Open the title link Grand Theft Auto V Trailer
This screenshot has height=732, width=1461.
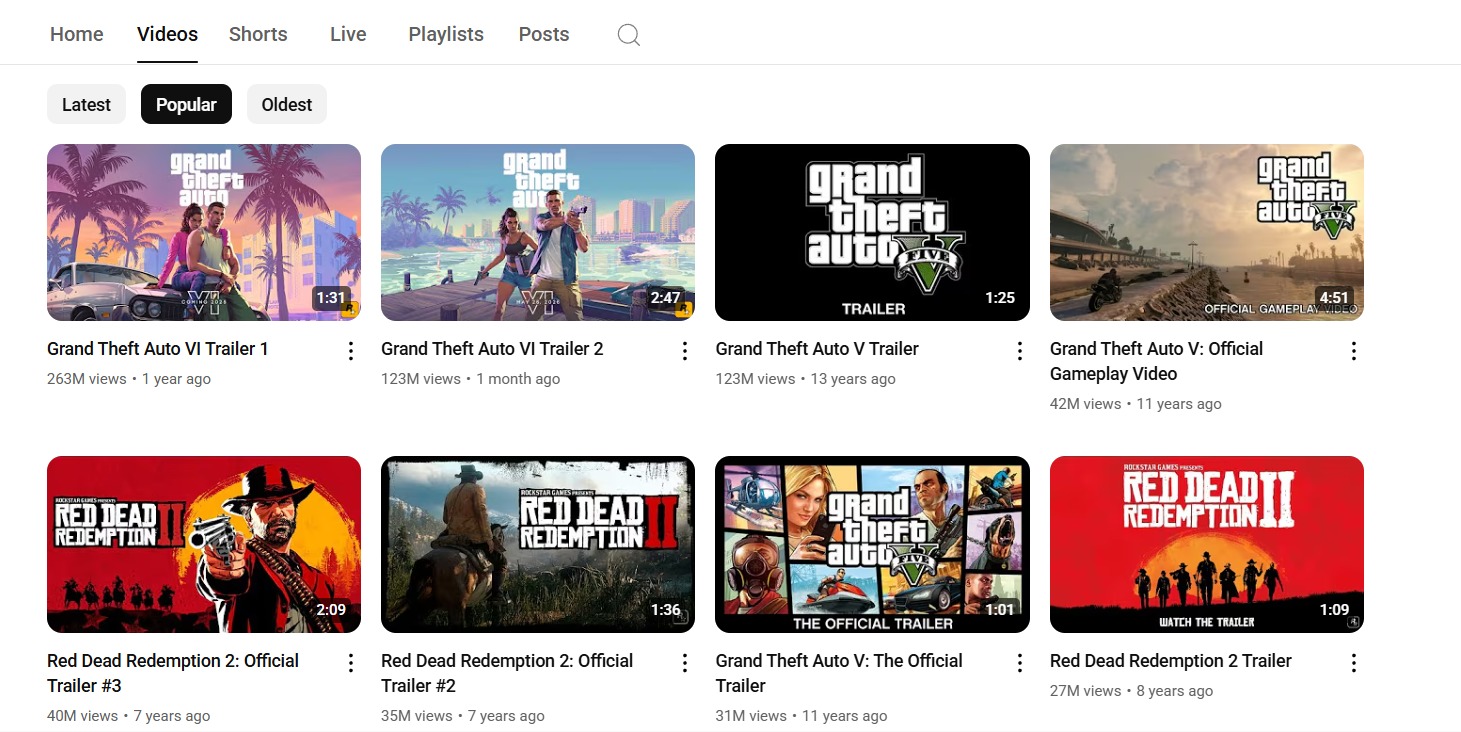click(817, 349)
